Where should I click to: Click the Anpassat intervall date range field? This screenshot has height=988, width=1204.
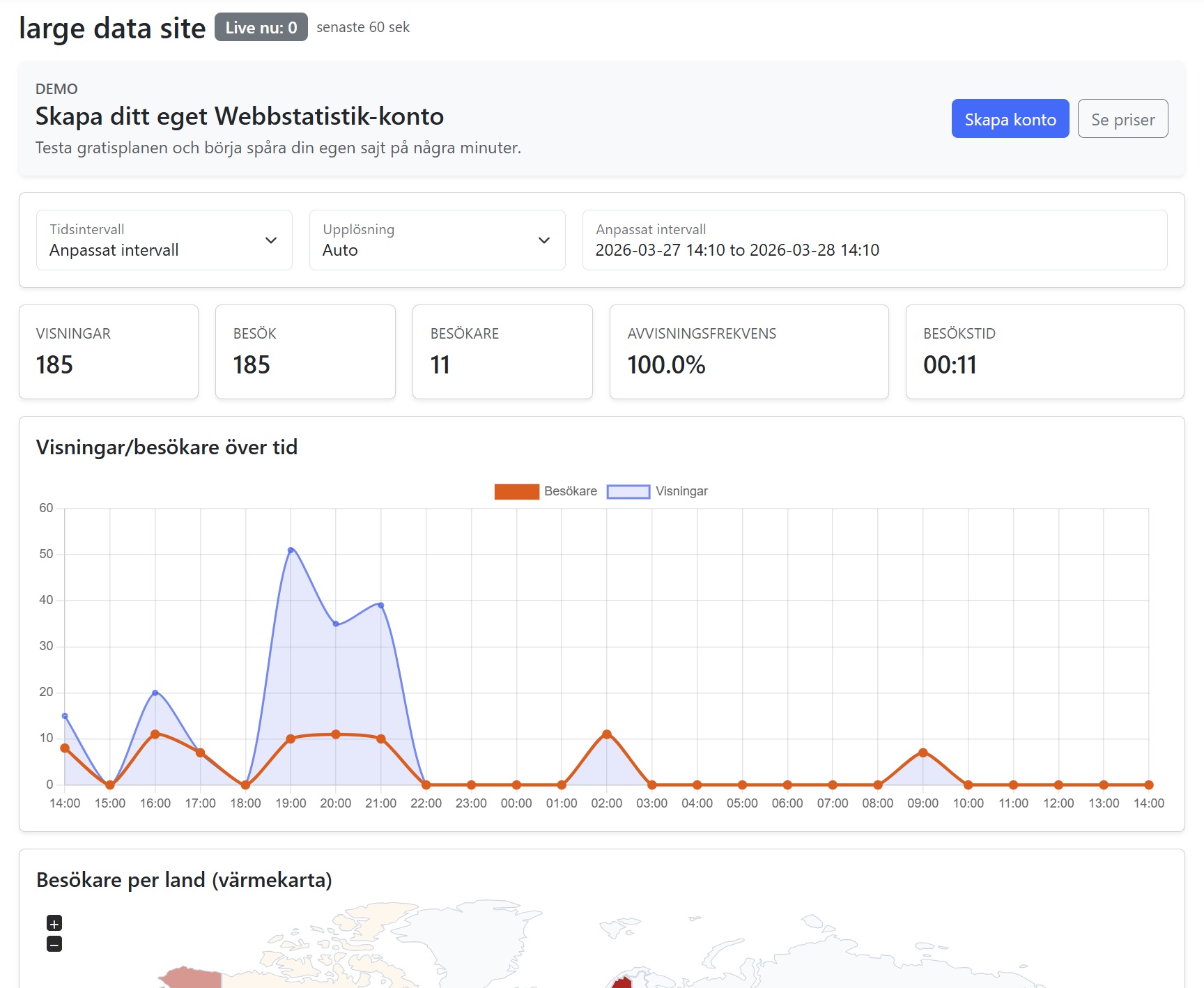coord(875,240)
